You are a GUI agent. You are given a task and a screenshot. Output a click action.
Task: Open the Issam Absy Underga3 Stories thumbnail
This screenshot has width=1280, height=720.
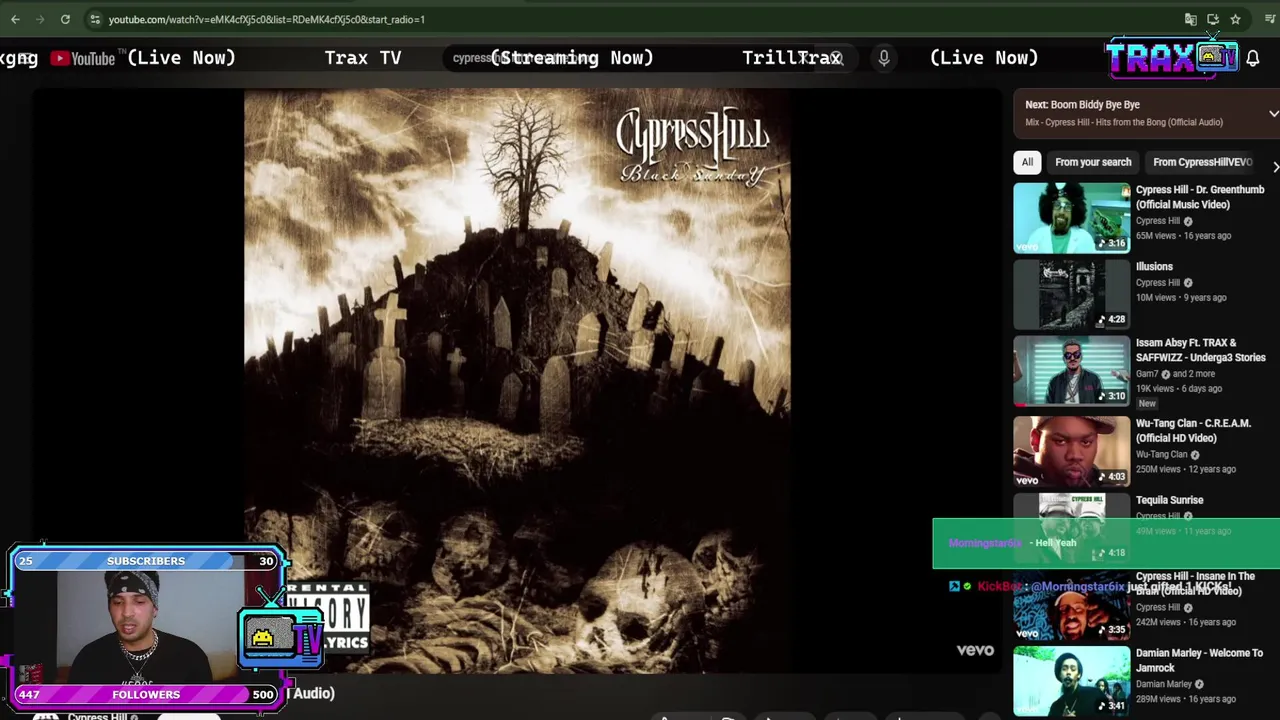[x=1071, y=371]
